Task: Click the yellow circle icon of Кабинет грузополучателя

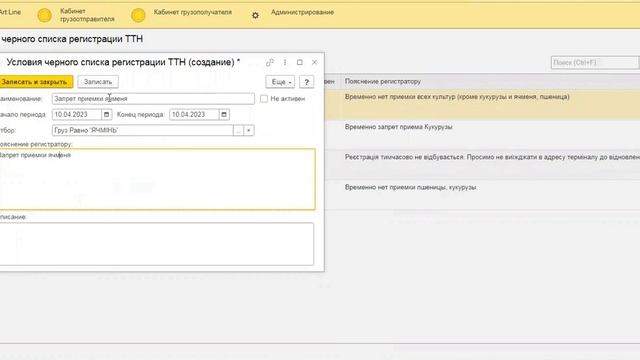Action: tap(138, 16)
